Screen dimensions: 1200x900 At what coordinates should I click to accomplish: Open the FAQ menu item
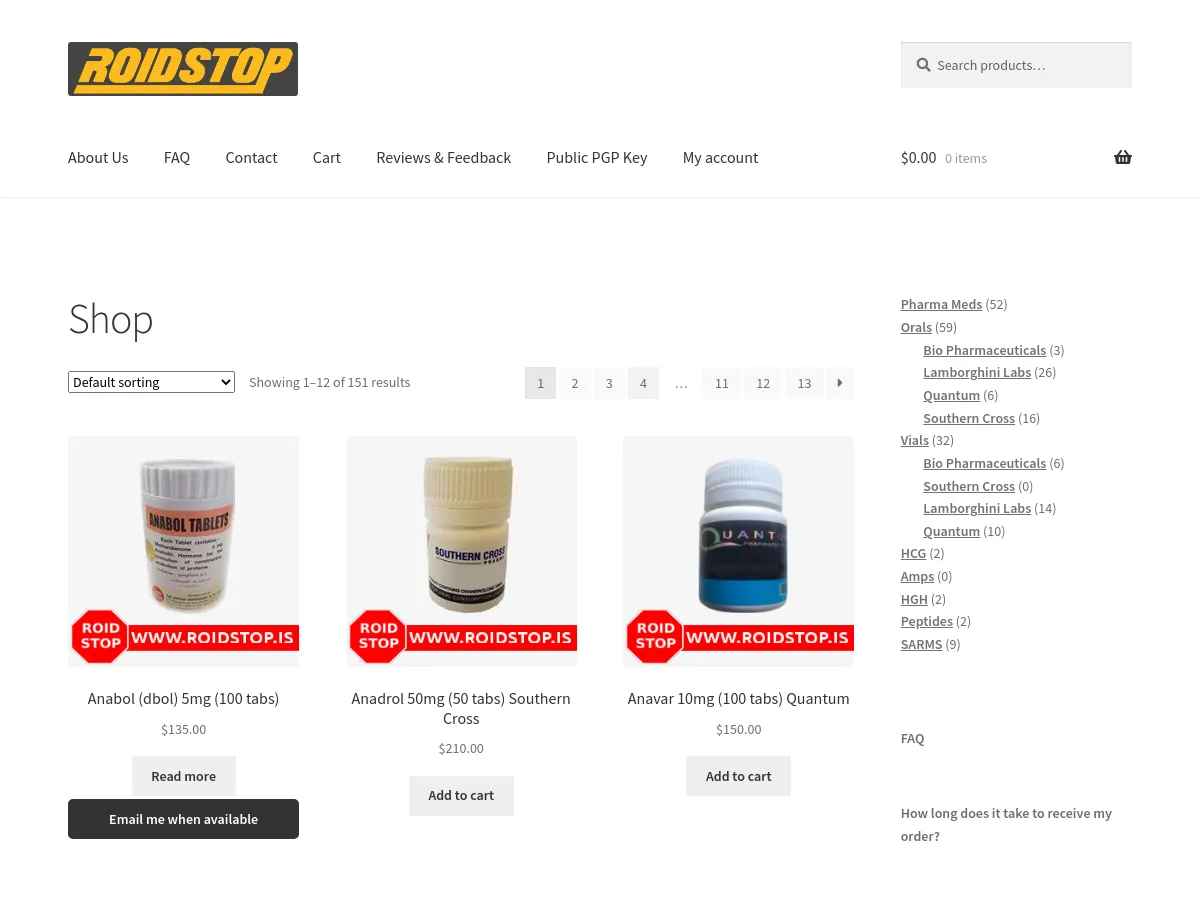pyautogui.click(x=177, y=157)
